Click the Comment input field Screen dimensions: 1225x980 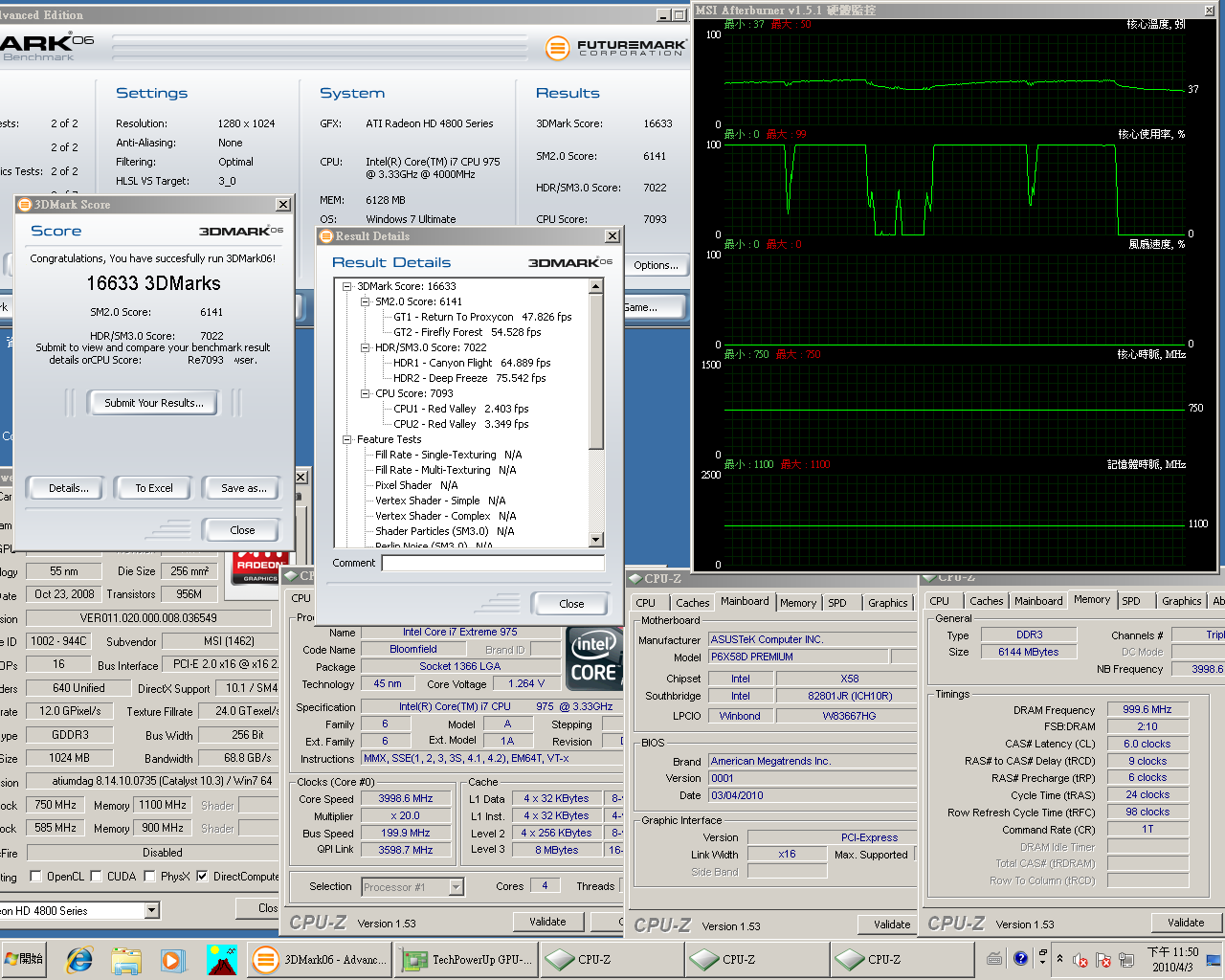(493, 563)
